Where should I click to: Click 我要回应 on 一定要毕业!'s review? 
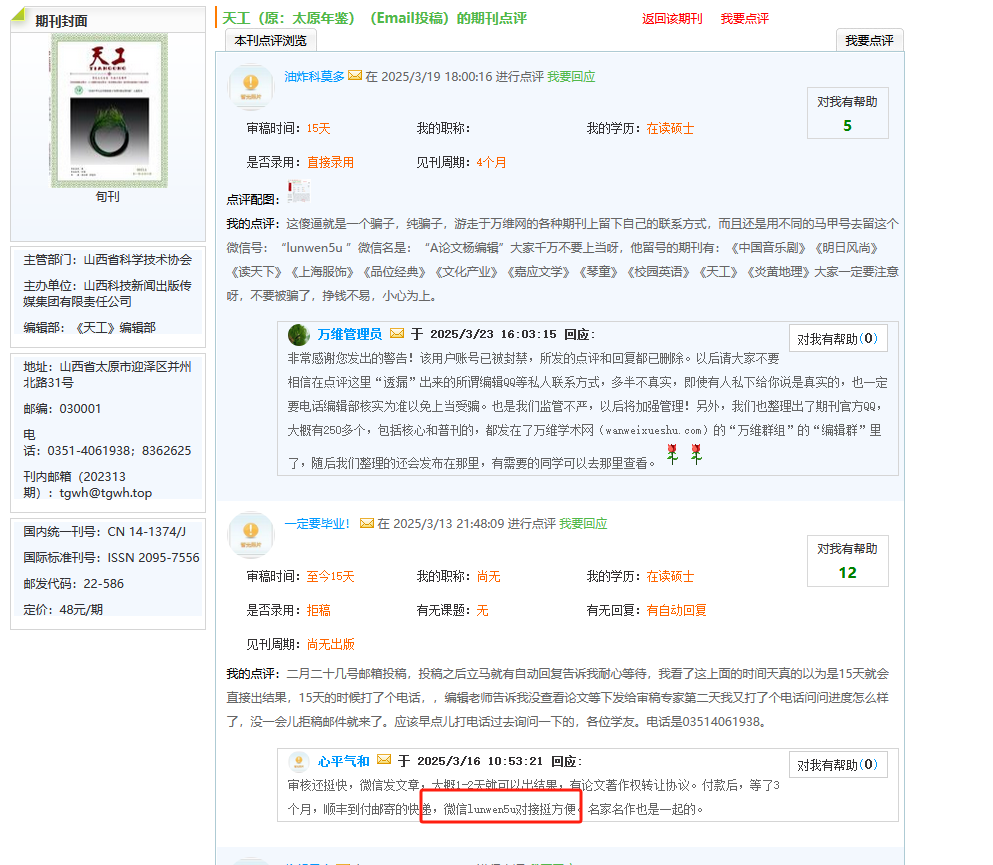click(583, 523)
